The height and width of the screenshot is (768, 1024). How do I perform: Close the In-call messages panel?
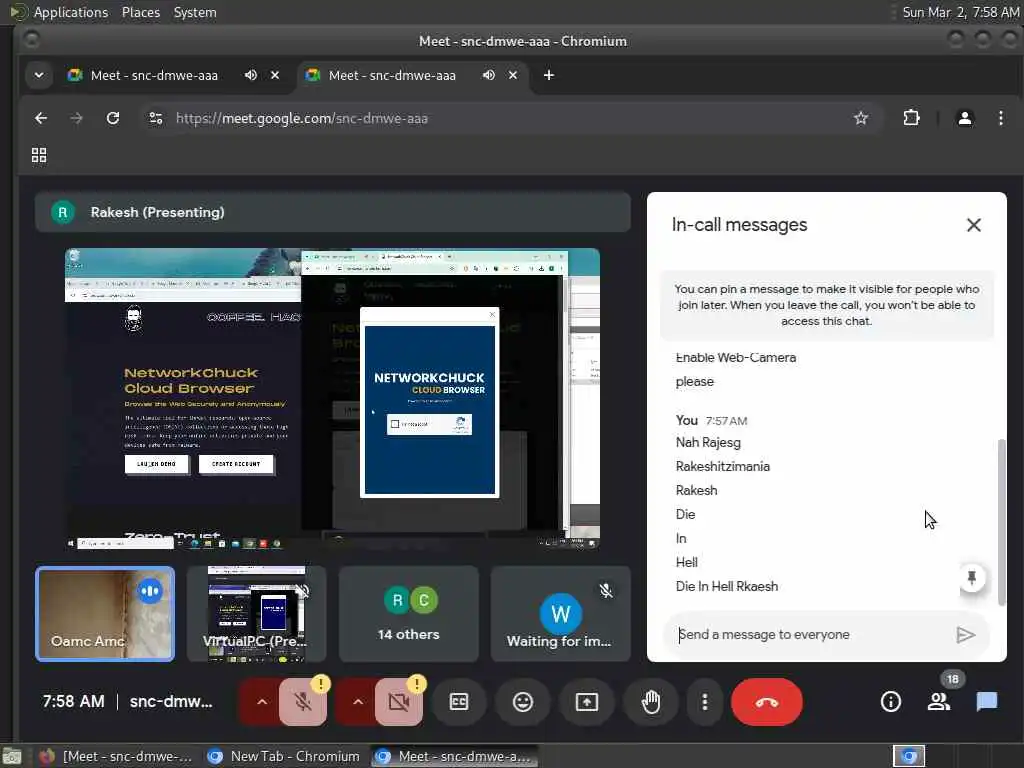click(973, 225)
